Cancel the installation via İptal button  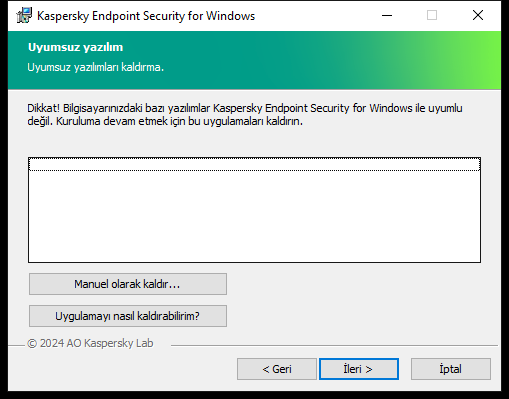[451, 369]
